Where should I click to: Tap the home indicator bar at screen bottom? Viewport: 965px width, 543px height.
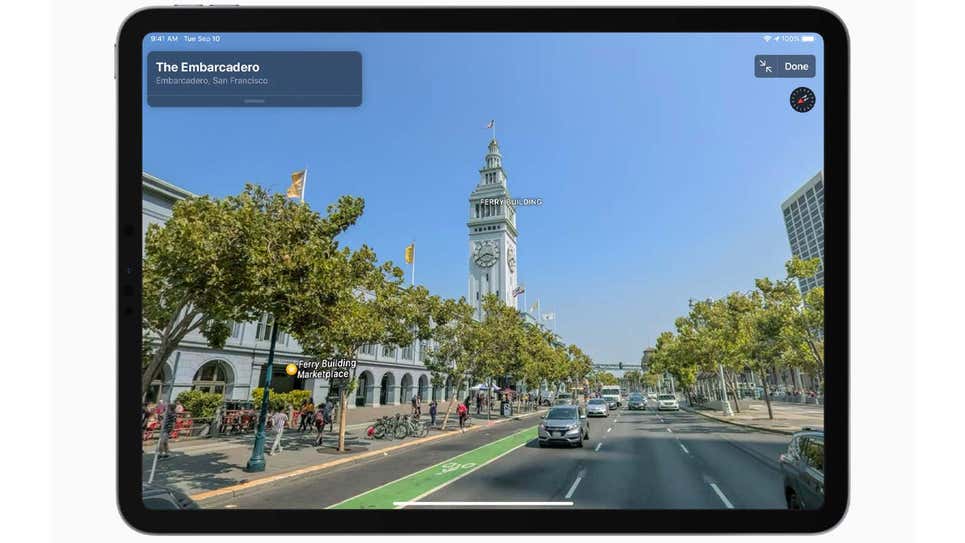(x=483, y=503)
